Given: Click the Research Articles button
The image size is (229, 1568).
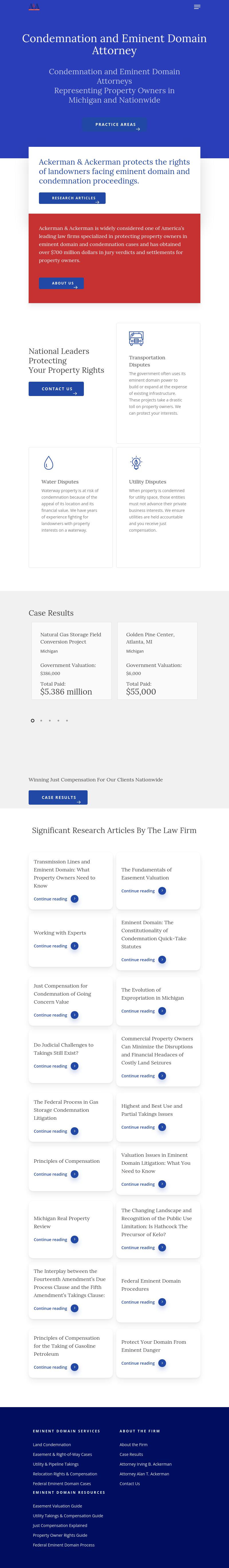Looking at the screenshot, I should point(72,198).
